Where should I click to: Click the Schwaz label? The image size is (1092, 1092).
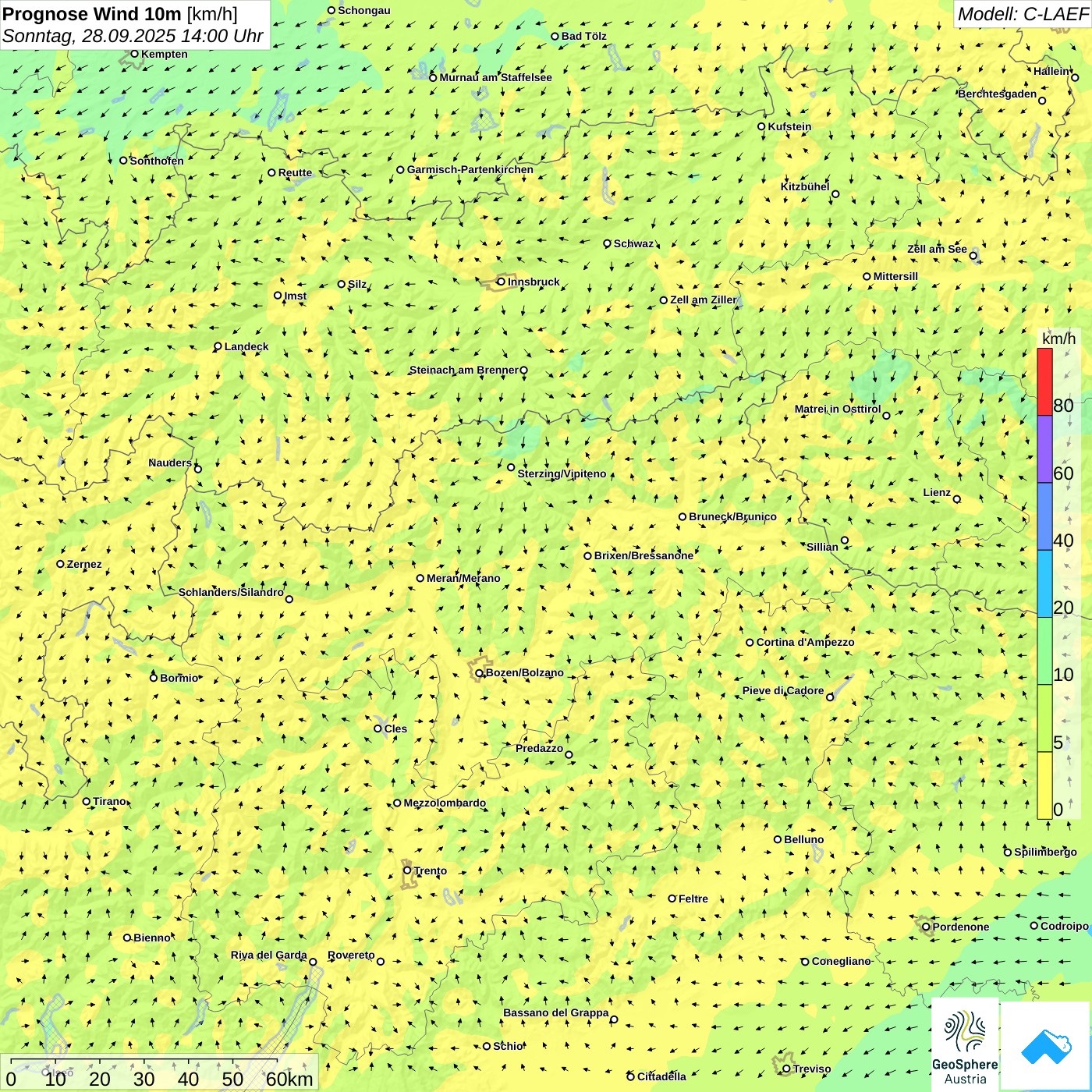(x=633, y=243)
